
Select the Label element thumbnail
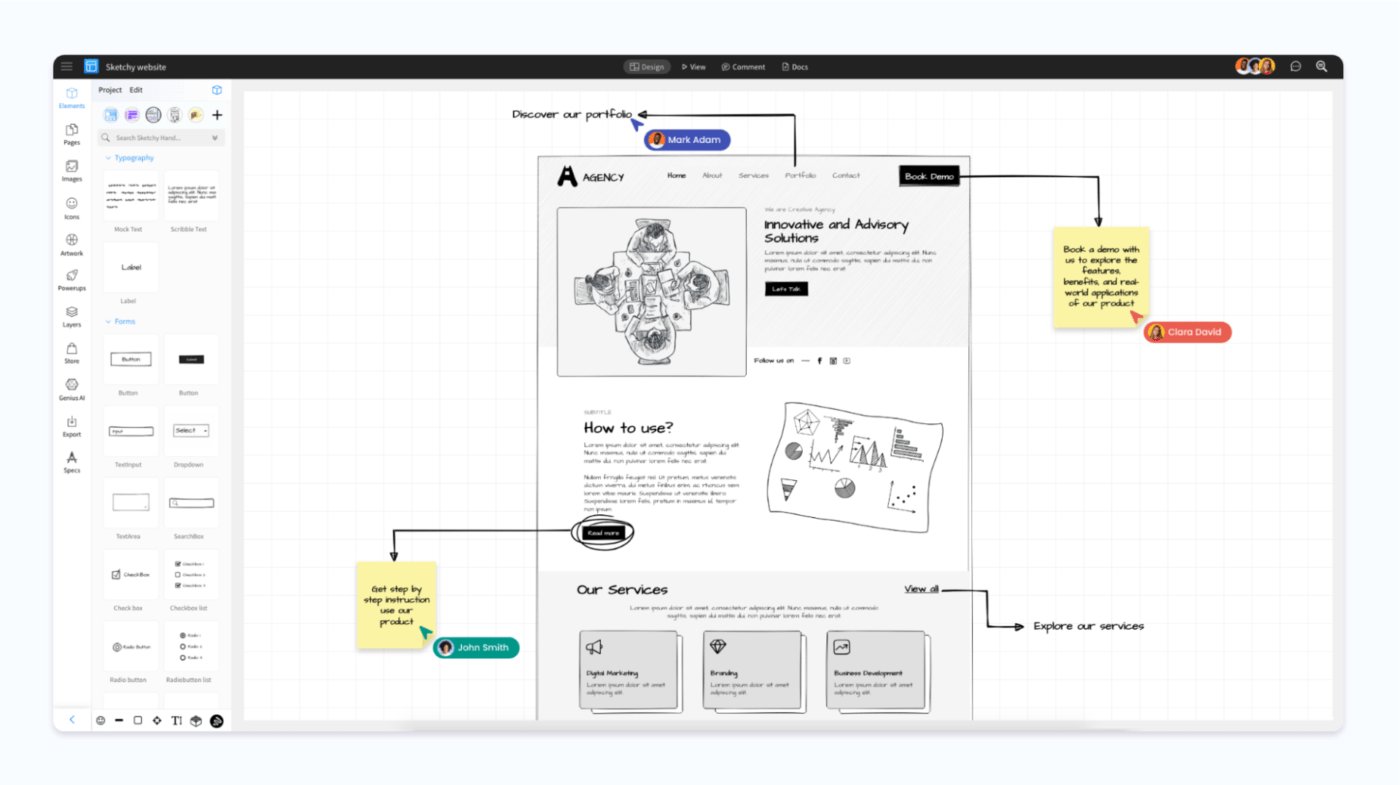(131, 267)
